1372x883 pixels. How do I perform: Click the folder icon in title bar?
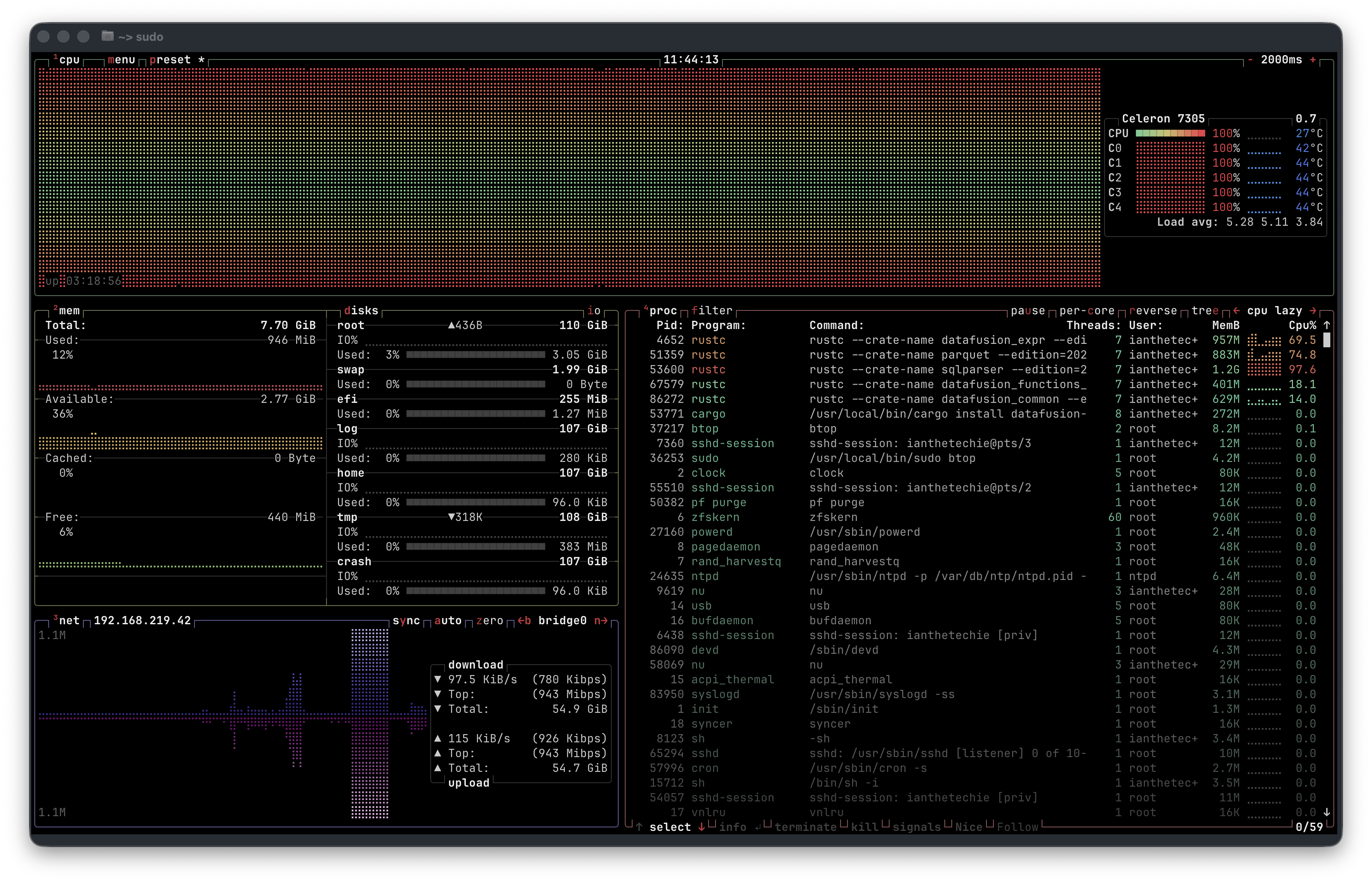tap(107, 36)
